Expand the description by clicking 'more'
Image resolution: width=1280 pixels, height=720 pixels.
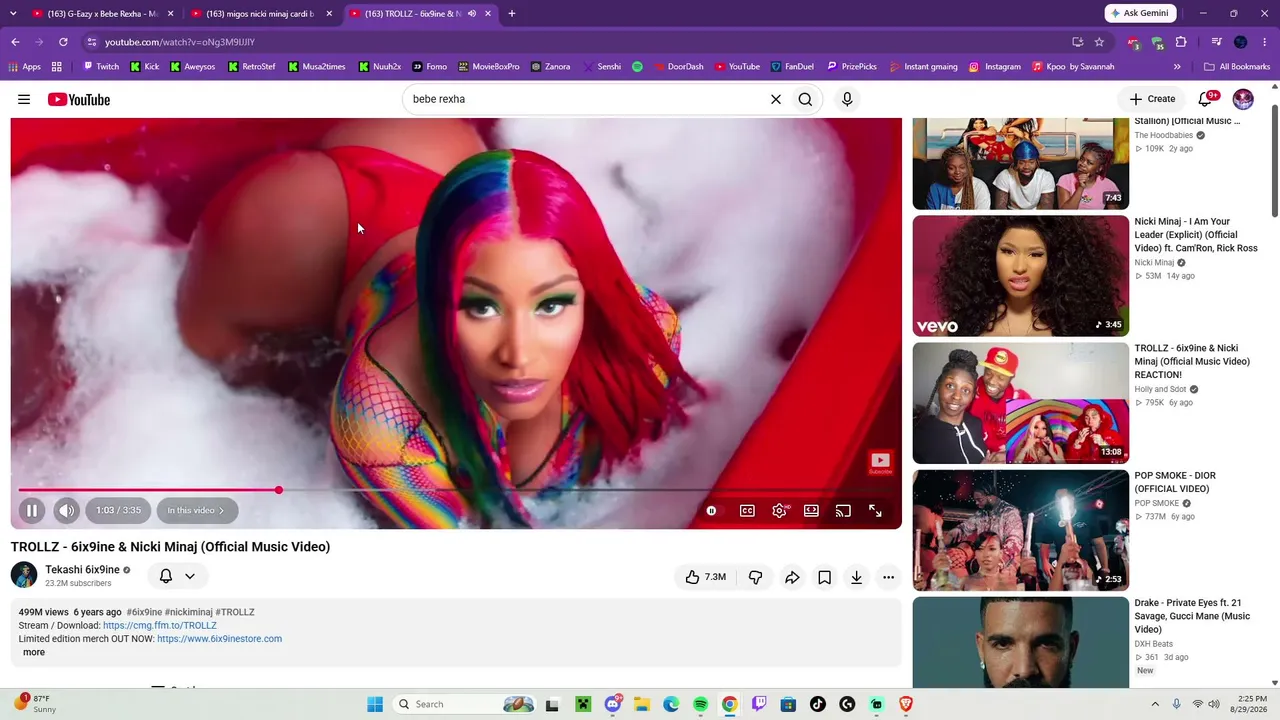point(34,652)
